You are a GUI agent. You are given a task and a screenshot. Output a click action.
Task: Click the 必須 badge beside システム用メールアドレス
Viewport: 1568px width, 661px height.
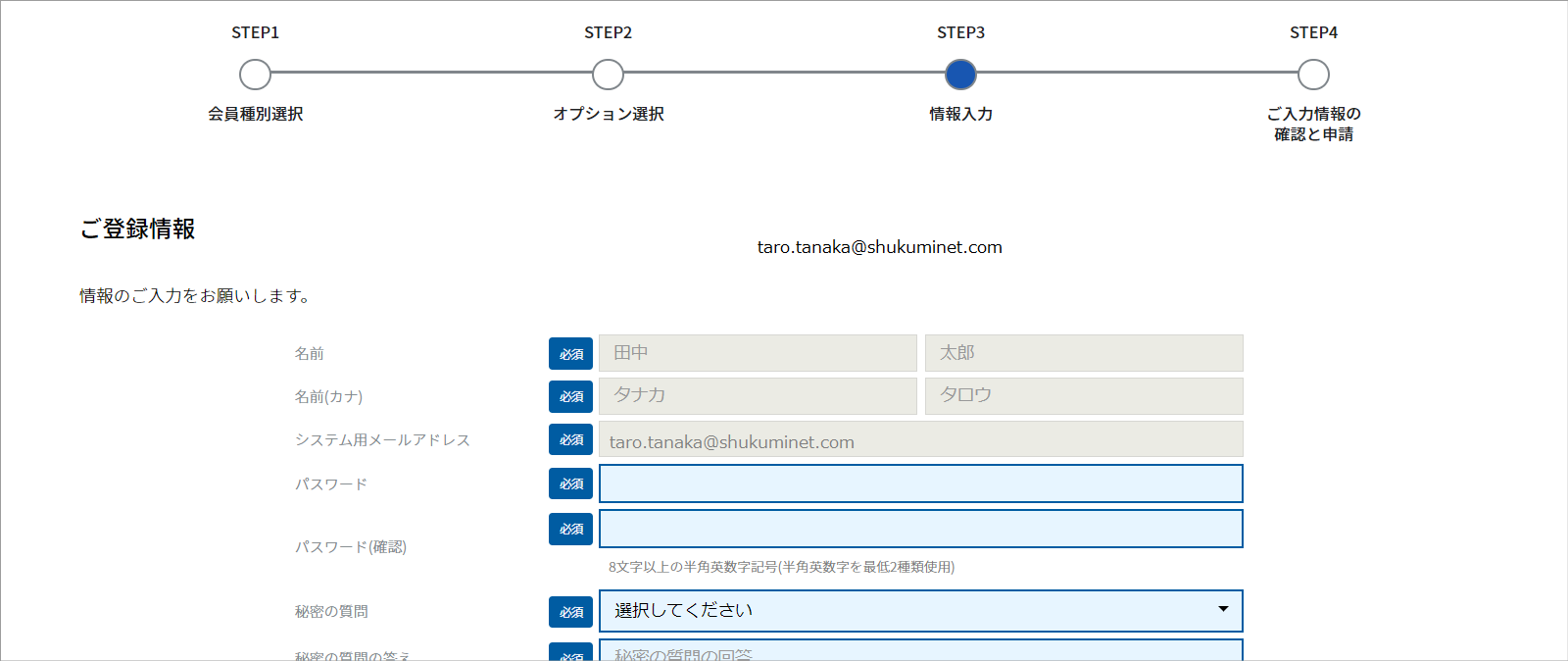pyautogui.click(x=570, y=439)
